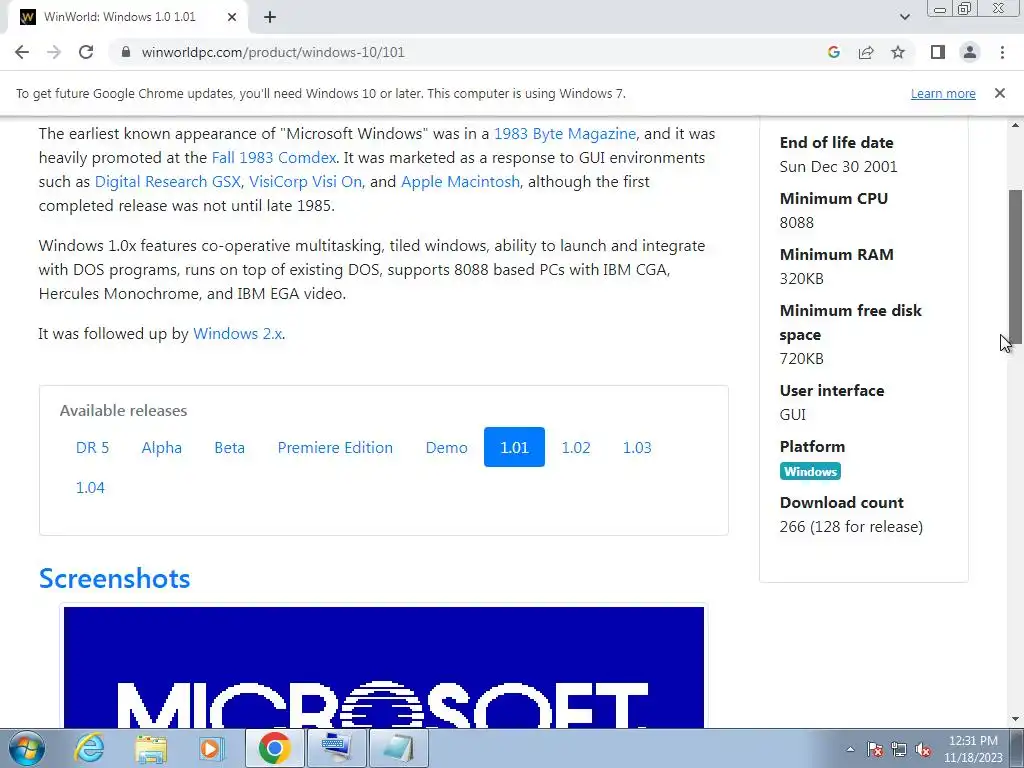Click the taskbar clock 12:31 PM
Viewport: 1024px width, 768px height.
pos(973,741)
